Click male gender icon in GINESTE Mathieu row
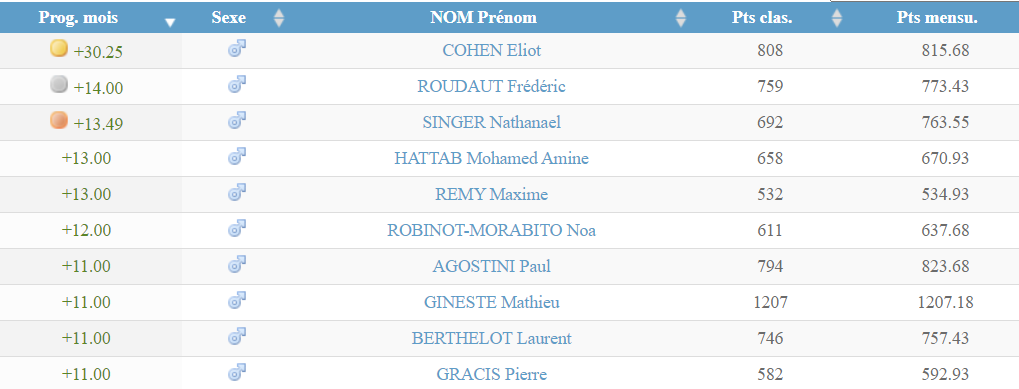Viewport: 1019px width, 389px height. tap(237, 300)
